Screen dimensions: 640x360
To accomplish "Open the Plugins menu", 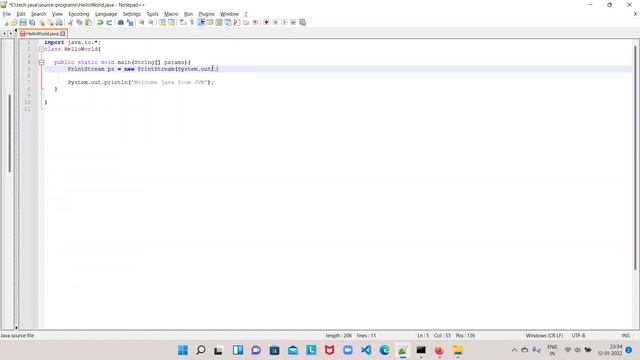I will click(206, 14).
